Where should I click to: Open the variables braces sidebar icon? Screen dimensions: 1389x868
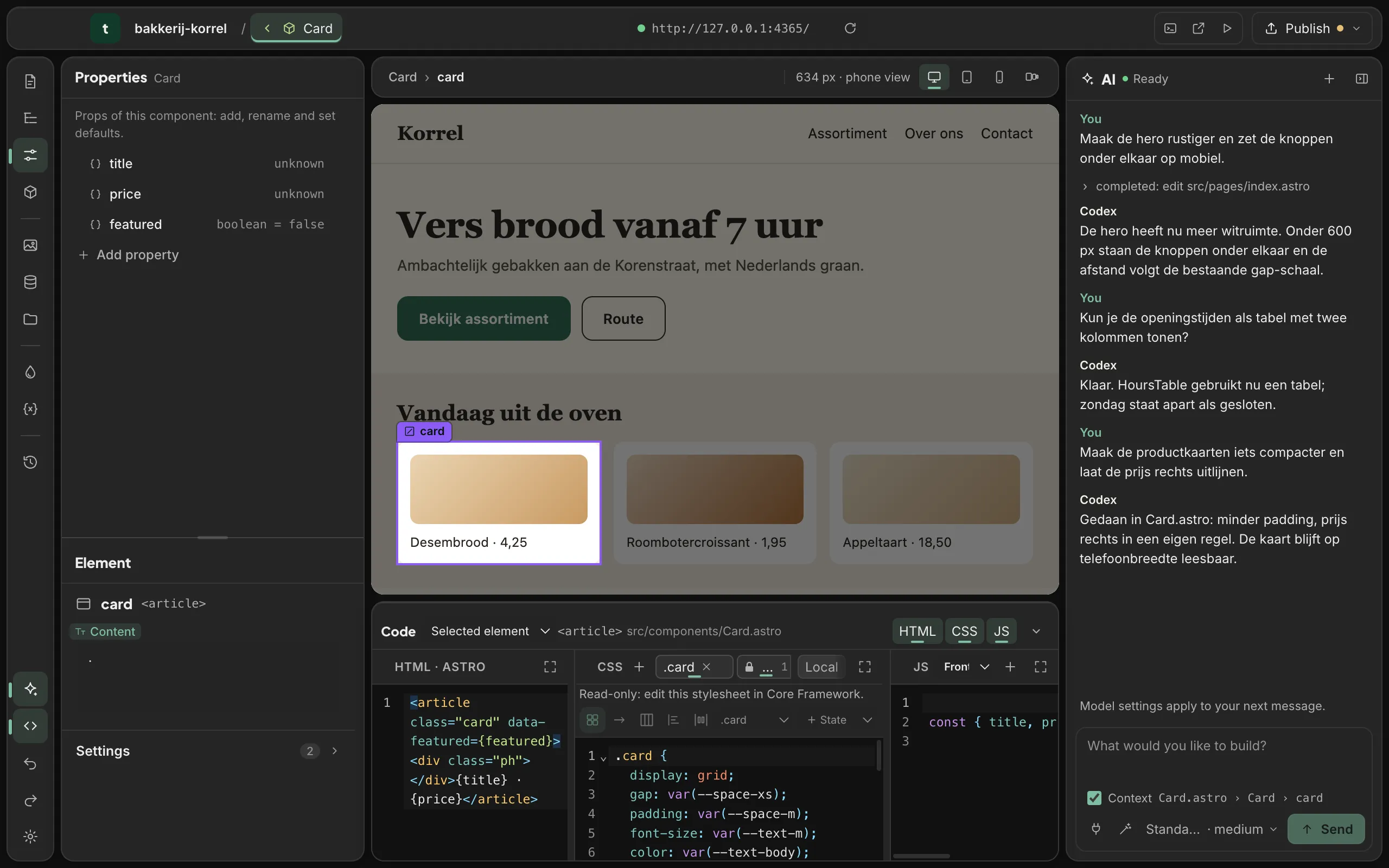(x=30, y=409)
